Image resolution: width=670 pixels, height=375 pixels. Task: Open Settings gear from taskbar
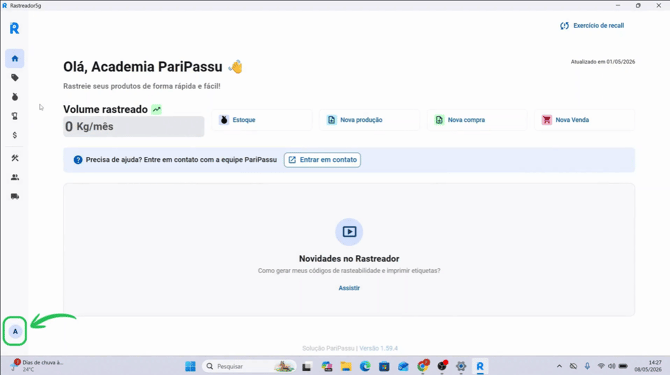coord(461,366)
